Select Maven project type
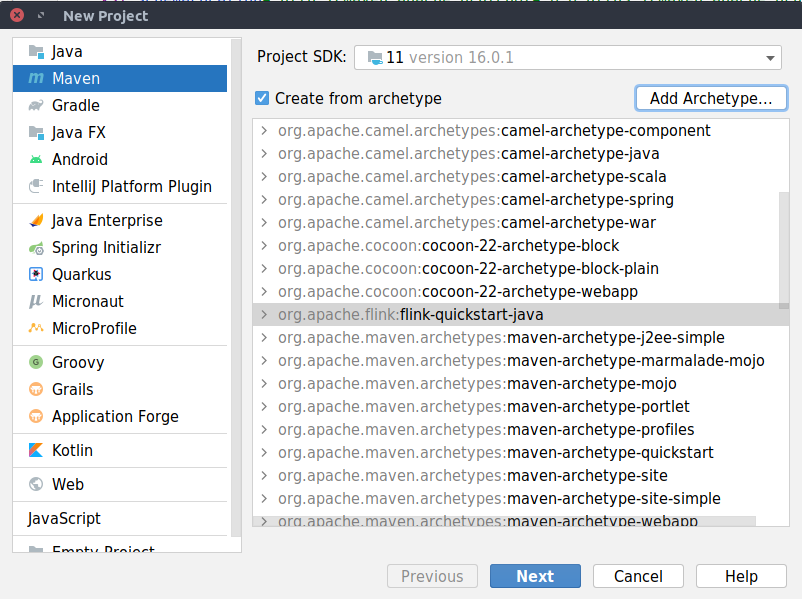This screenshot has width=802, height=599. 120,78
